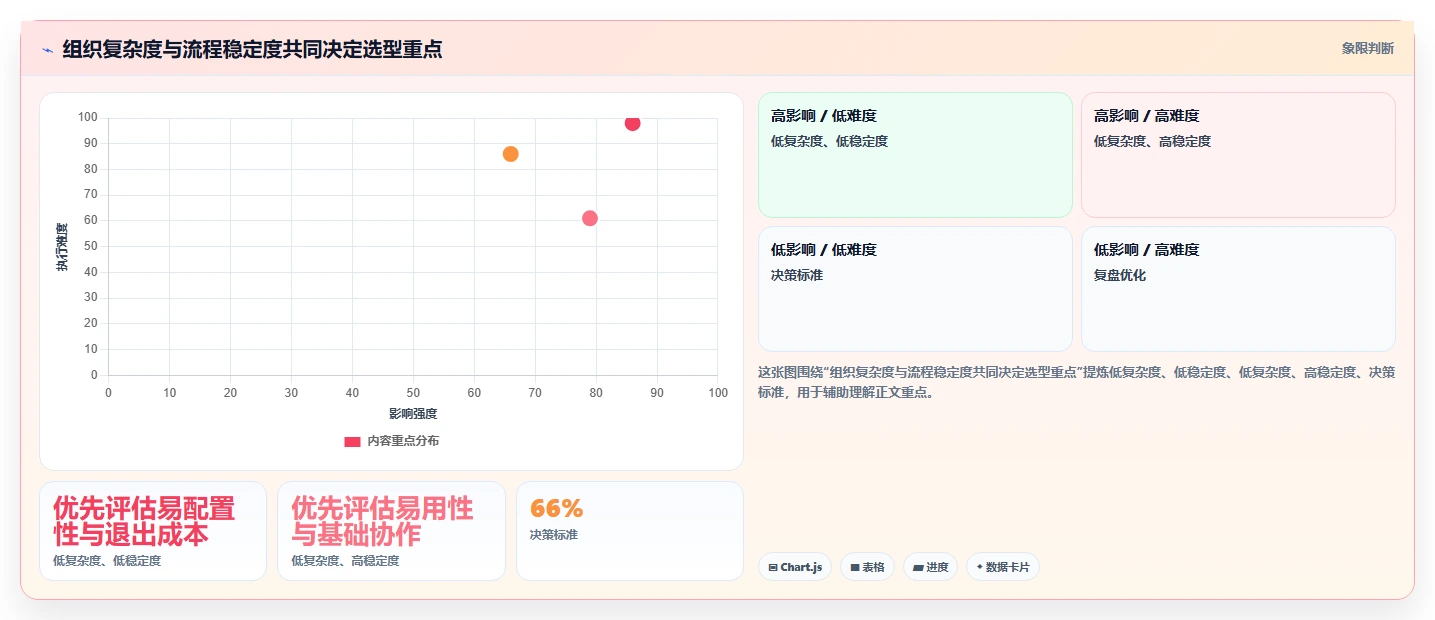Screen dimensions: 1435x620
Task: Toggle the 内容重点分布 legend color box
Action: tap(352, 441)
